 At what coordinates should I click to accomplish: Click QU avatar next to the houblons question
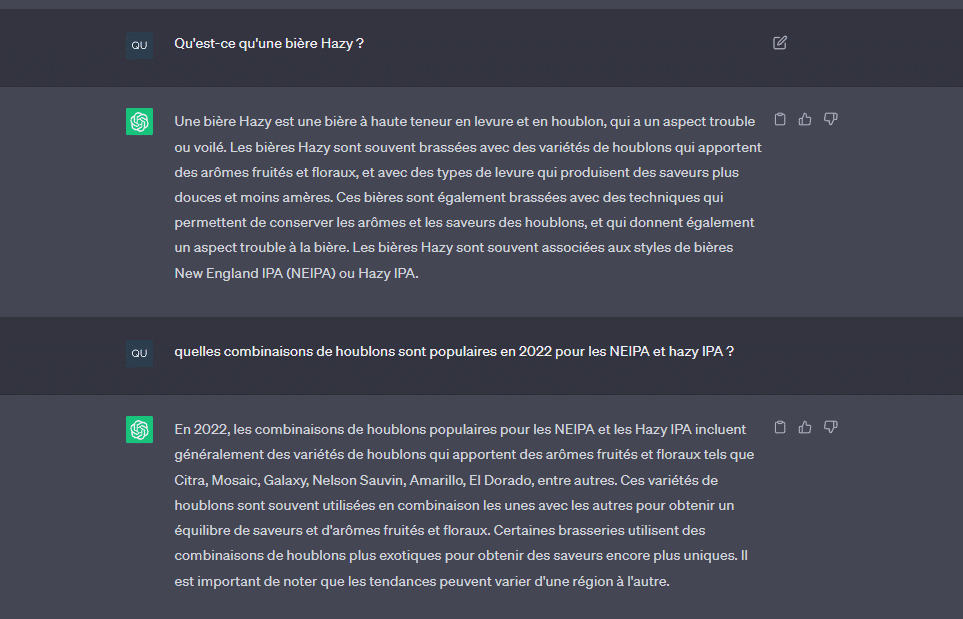tap(139, 353)
